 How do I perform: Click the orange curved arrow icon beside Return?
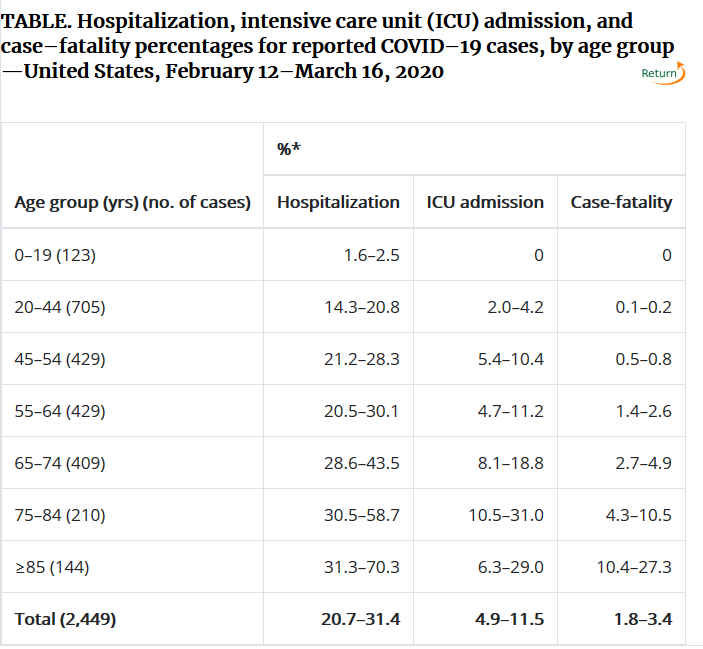point(682,72)
